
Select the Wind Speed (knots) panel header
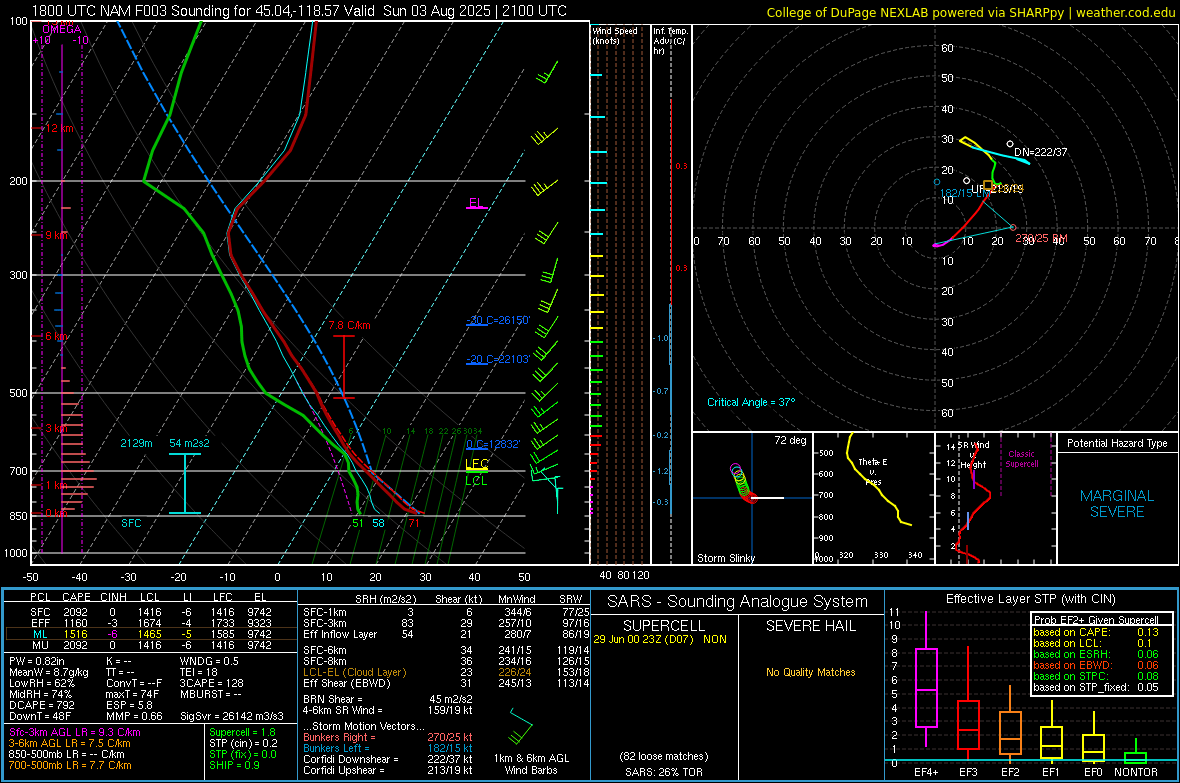615,35
